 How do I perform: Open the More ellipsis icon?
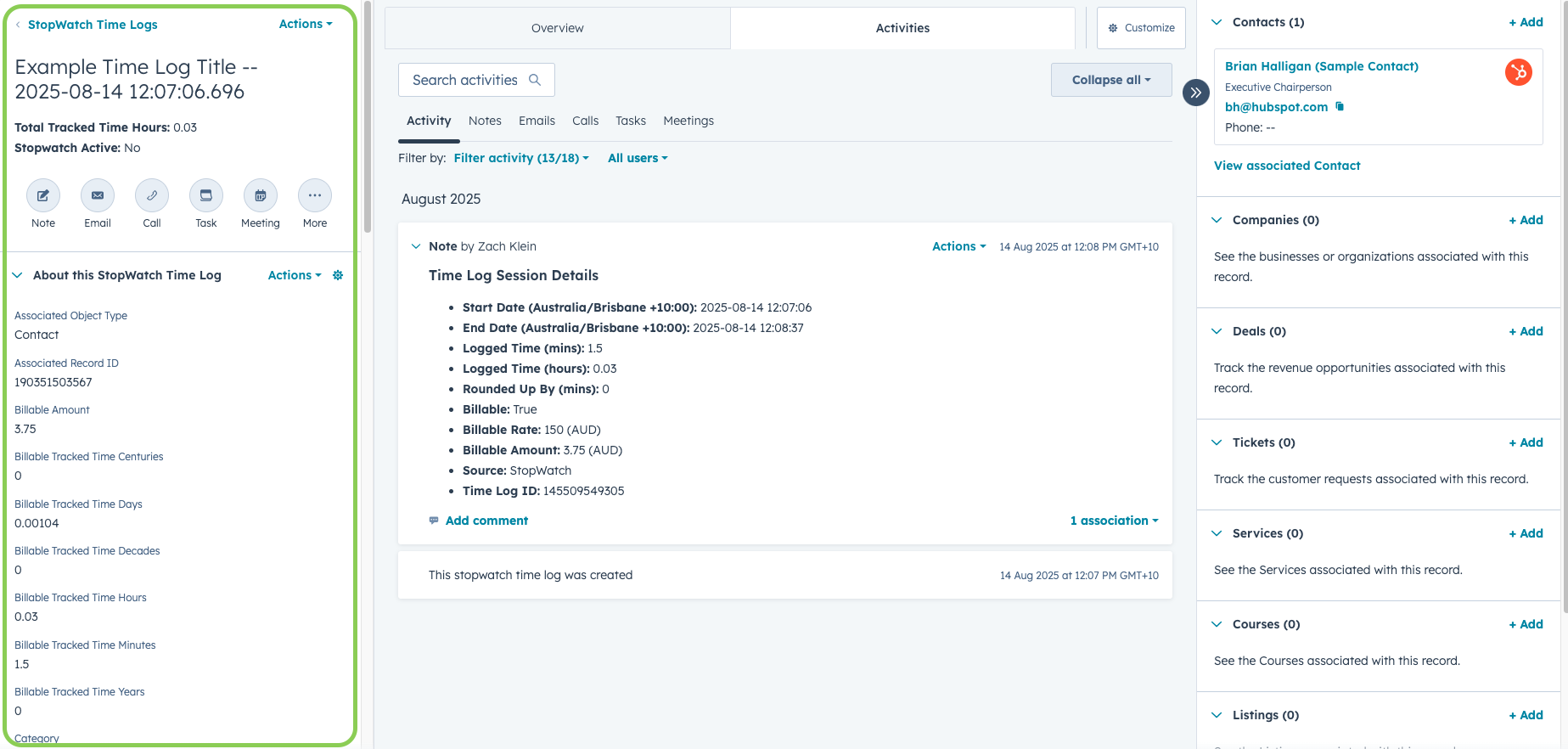[x=315, y=195]
